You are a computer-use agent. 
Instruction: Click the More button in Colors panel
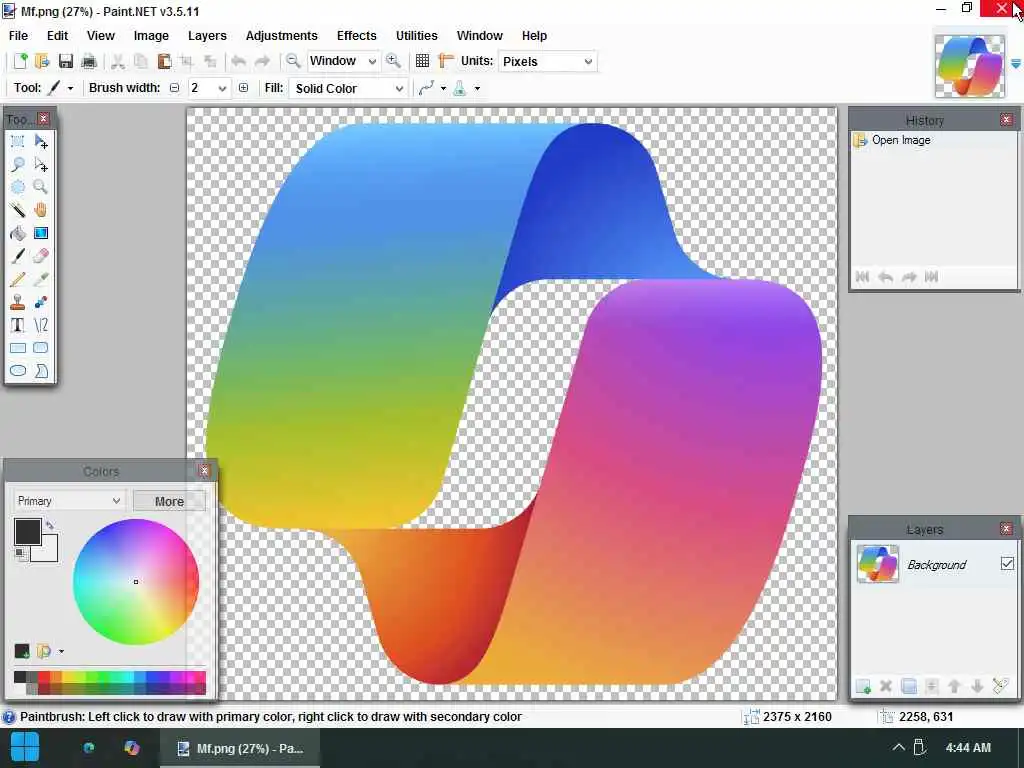pyautogui.click(x=169, y=501)
